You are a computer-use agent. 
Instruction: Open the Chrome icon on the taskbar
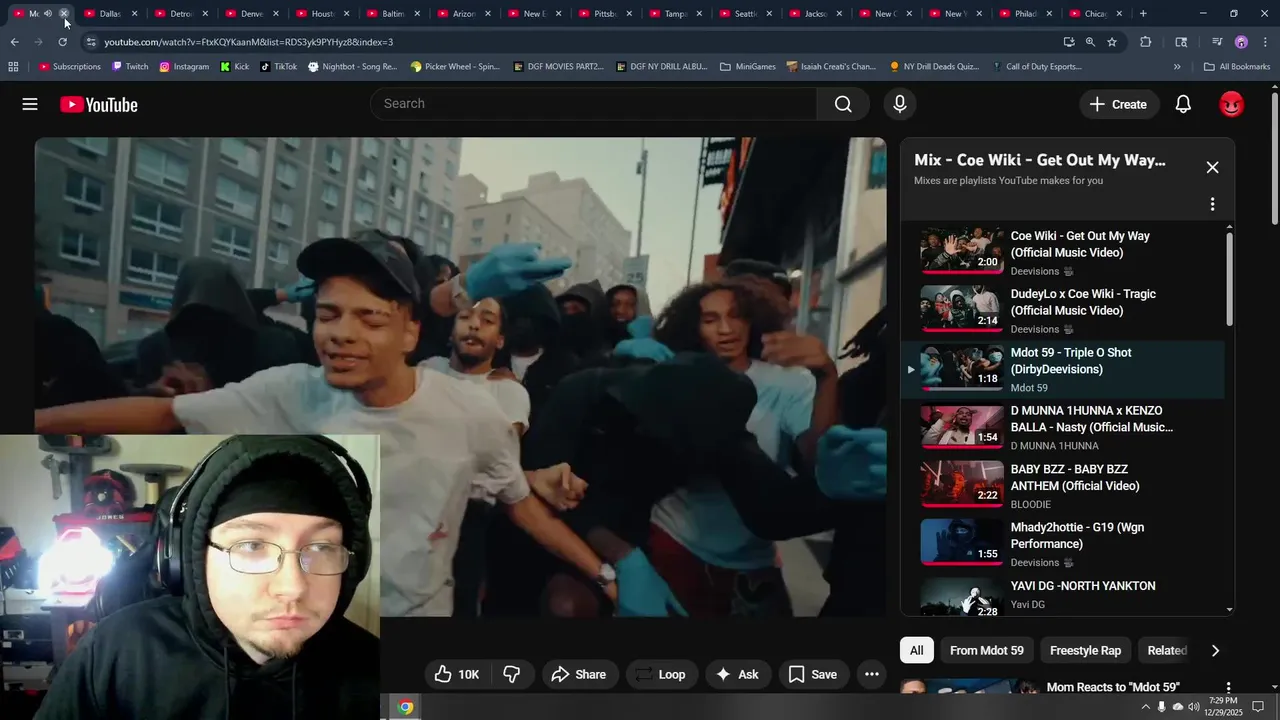[405, 707]
